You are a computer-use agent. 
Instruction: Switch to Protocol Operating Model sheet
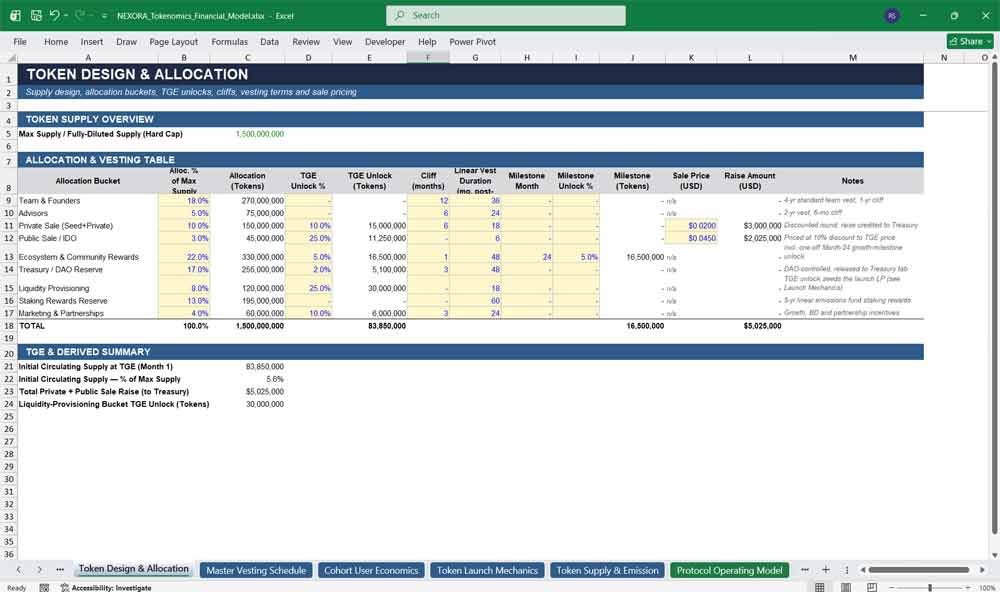click(x=730, y=570)
